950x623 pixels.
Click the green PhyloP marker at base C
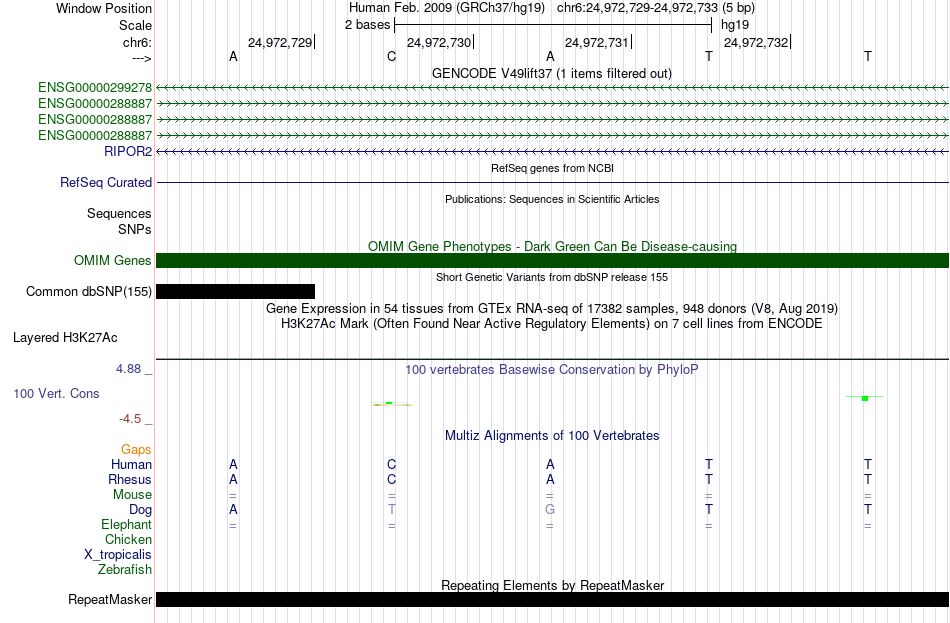pos(391,404)
